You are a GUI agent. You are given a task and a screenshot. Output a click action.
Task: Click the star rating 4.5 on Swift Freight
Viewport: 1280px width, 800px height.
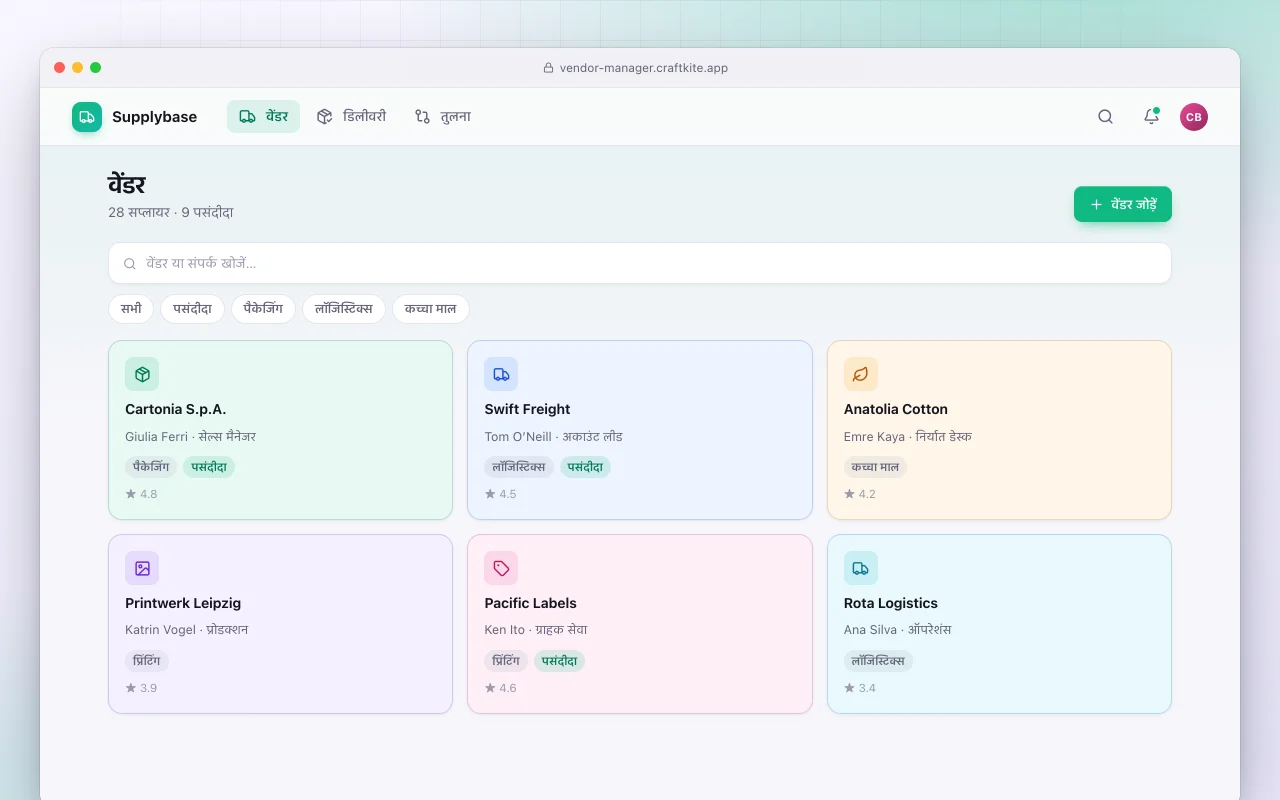click(x=501, y=494)
